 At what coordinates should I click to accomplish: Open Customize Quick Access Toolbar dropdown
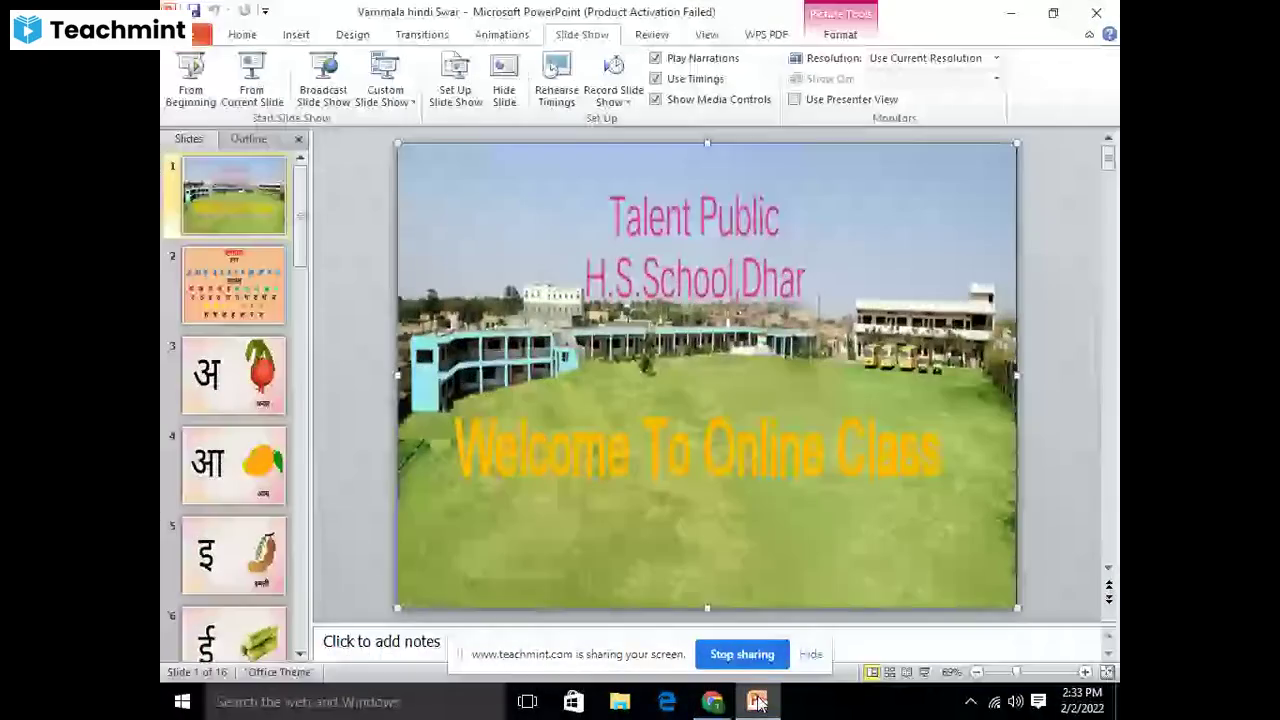click(265, 11)
